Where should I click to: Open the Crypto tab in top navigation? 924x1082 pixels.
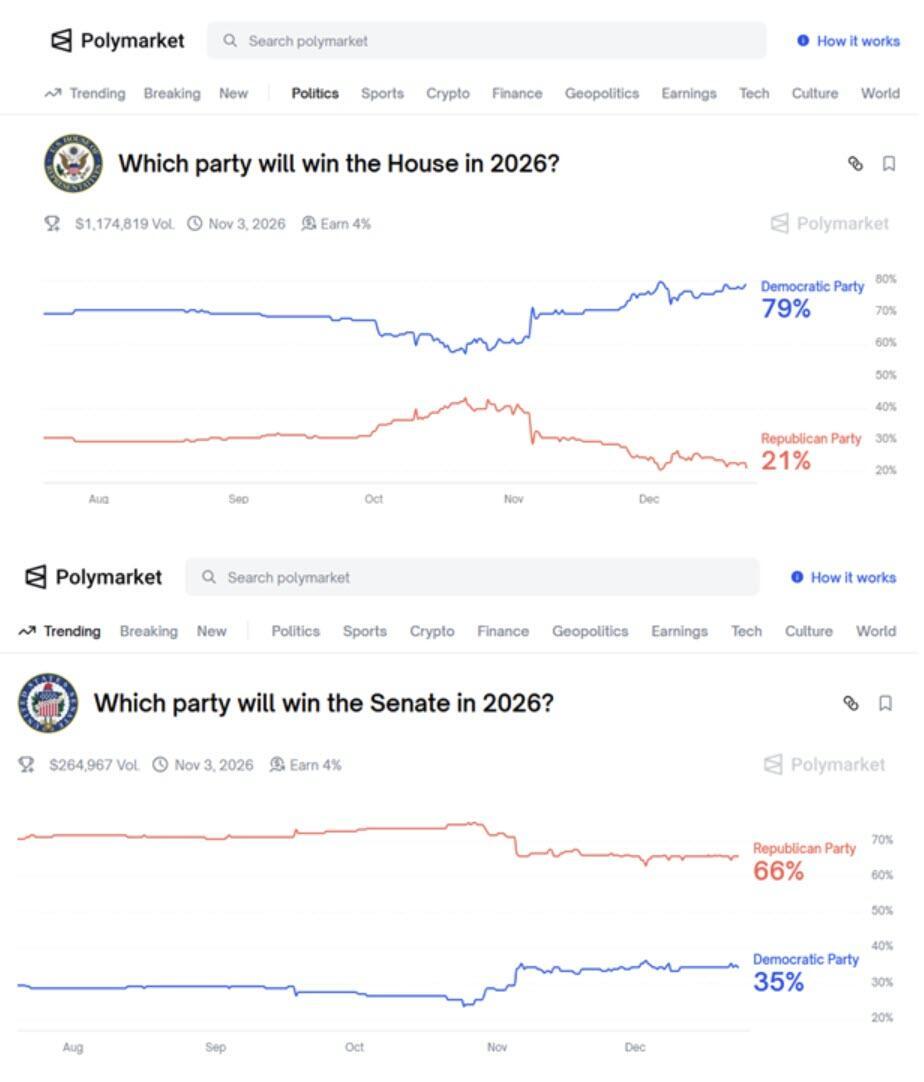click(x=447, y=94)
